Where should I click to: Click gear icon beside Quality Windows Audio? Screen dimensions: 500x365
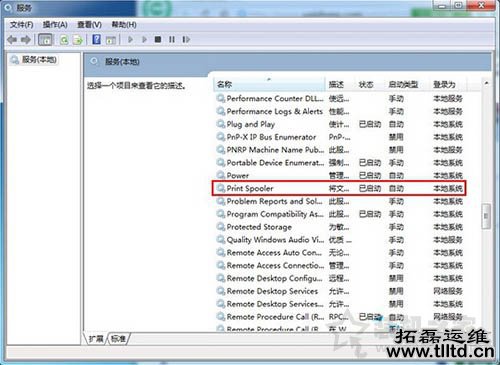pos(221,240)
